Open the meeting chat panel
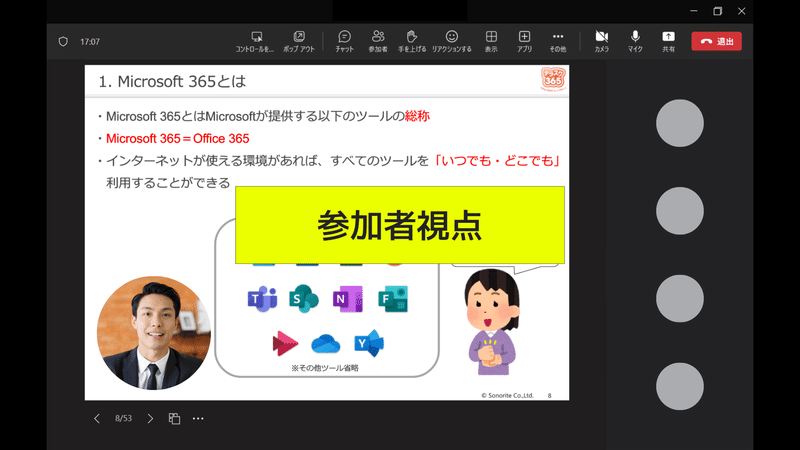Image resolution: width=800 pixels, height=450 pixels. (x=344, y=42)
